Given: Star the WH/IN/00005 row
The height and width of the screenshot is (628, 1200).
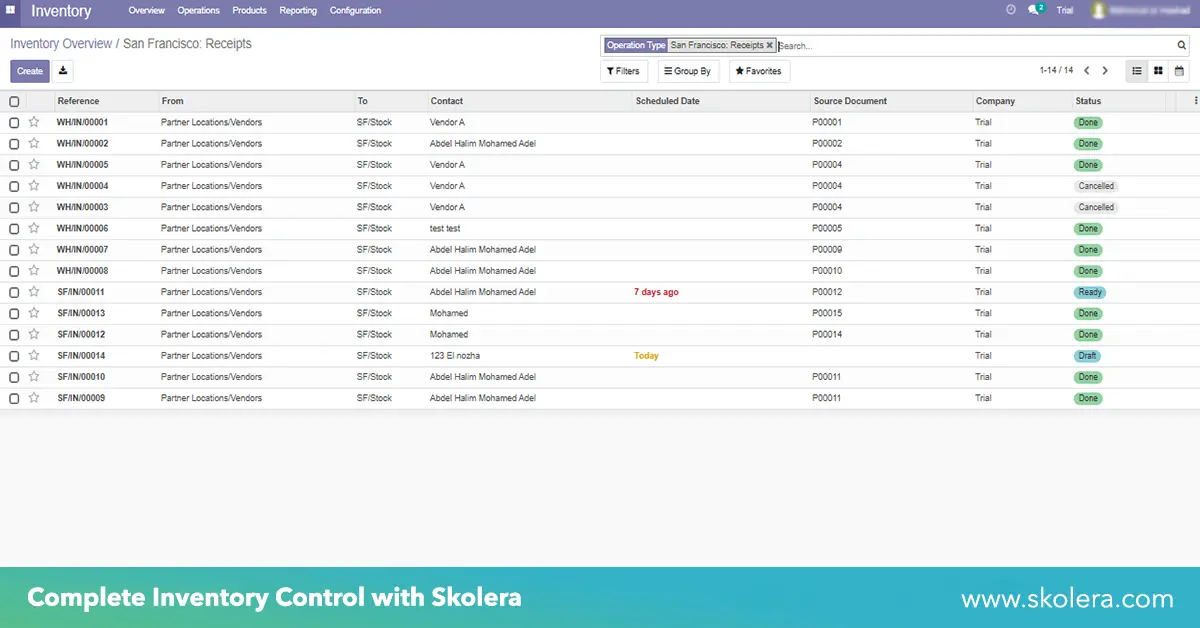Looking at the screenshot, I should click(x=34, y=164).
